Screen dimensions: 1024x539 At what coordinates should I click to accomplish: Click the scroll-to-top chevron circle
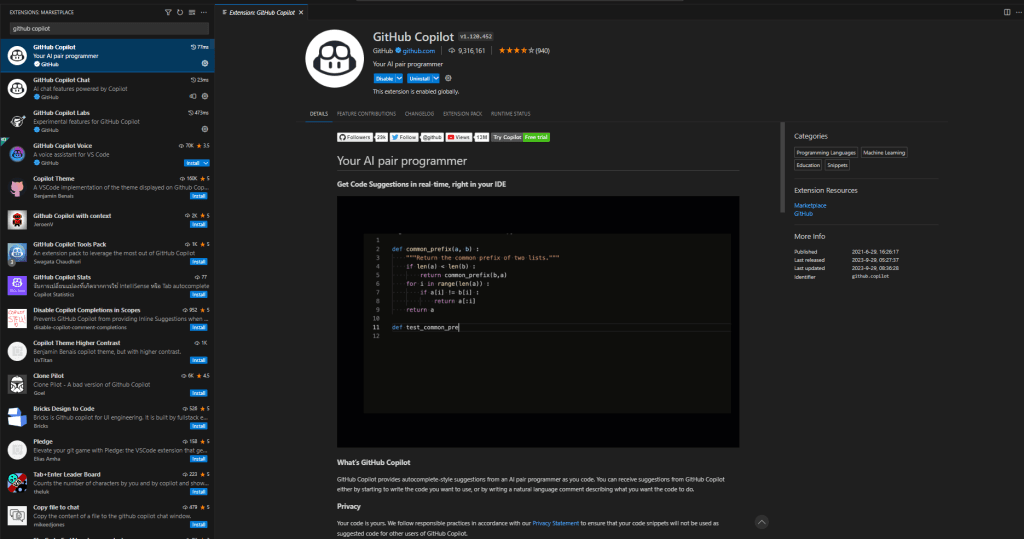(x=761, y=522)
